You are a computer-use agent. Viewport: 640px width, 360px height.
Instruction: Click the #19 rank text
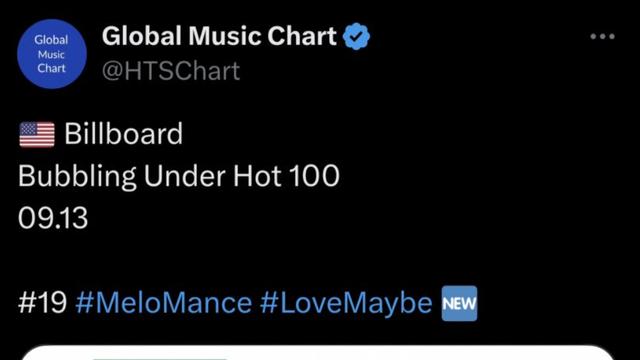tap(42, 302)
